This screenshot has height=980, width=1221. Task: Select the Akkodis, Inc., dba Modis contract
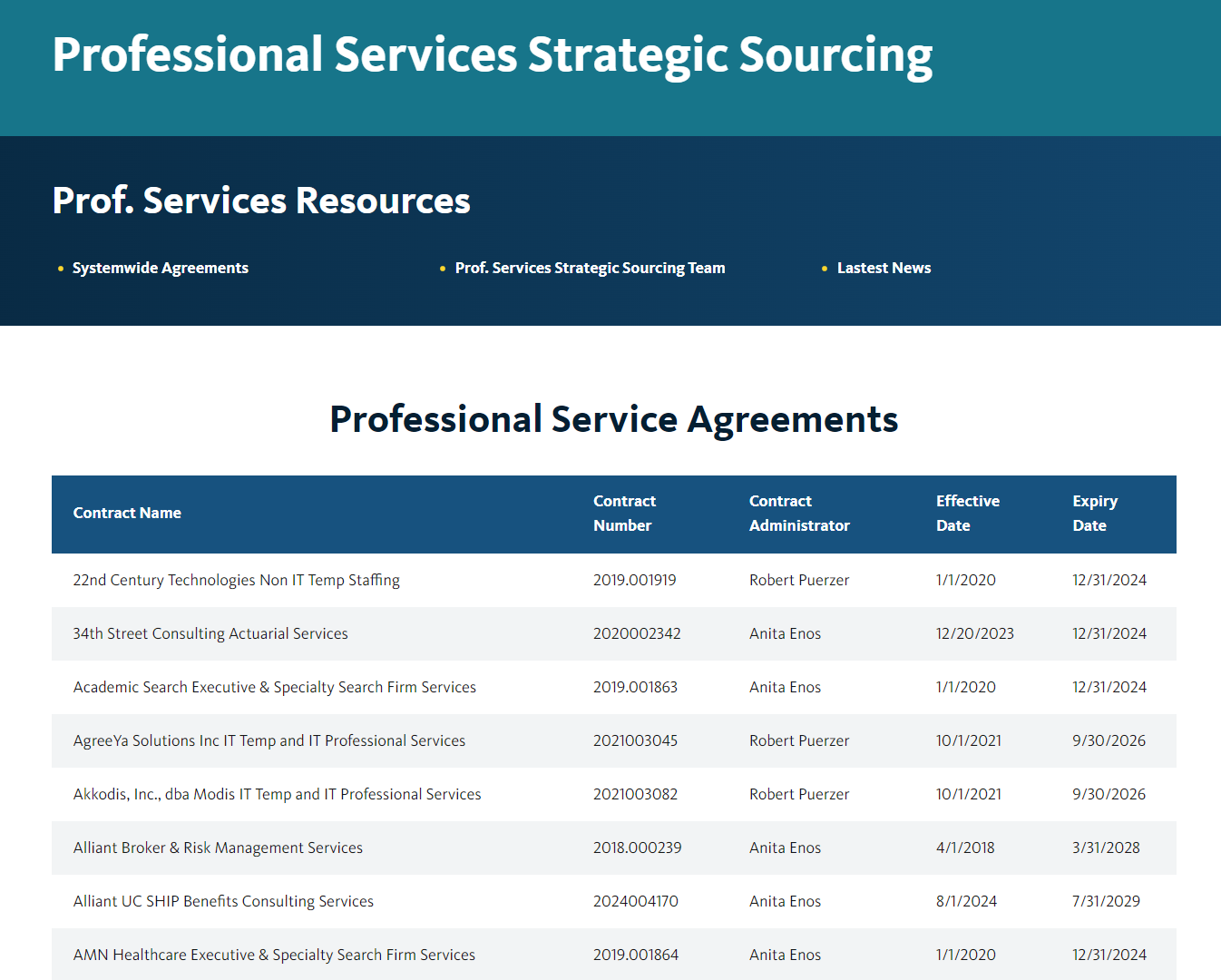[x=277, y=794]
